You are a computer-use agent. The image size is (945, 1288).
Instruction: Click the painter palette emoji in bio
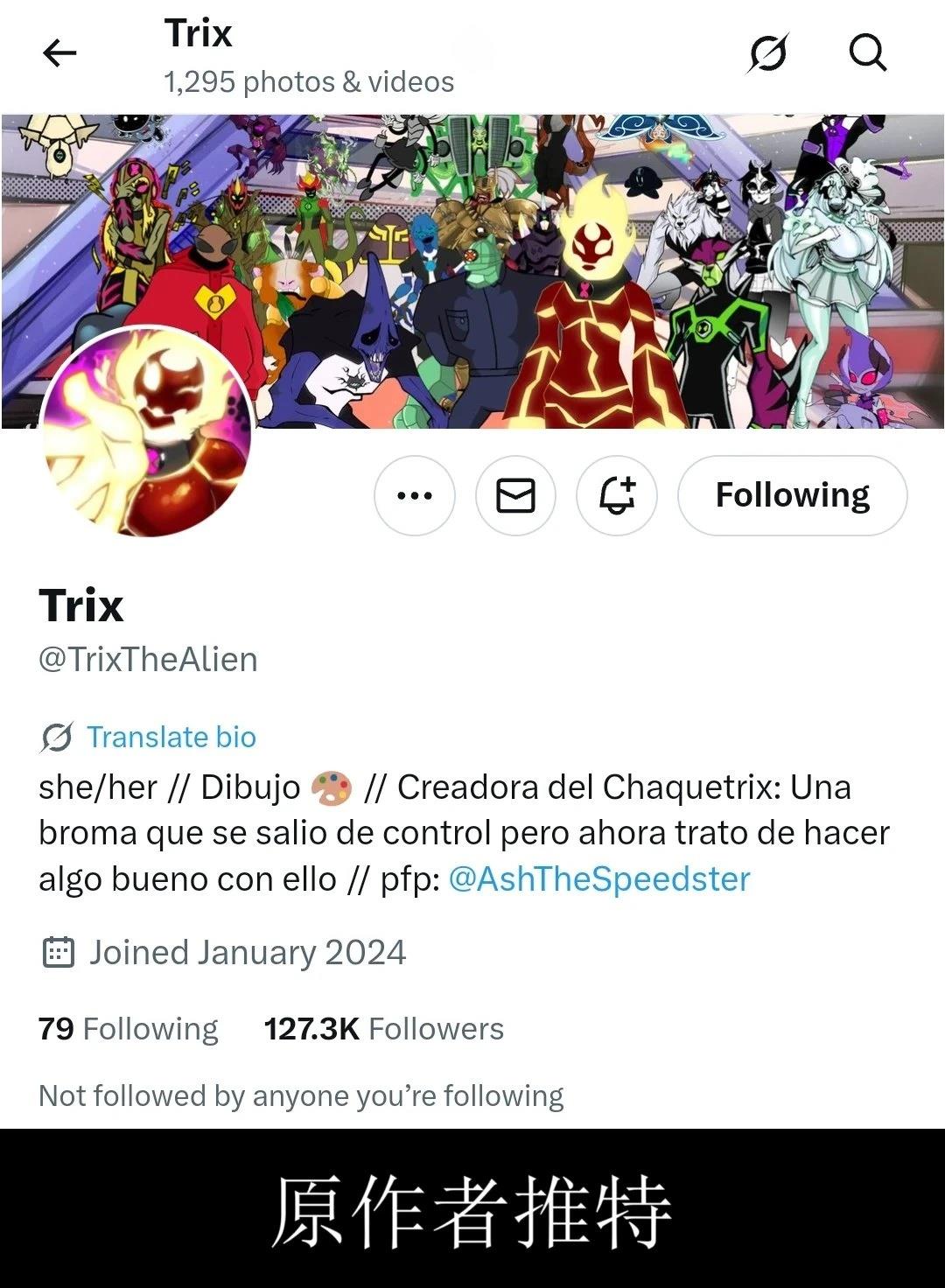(x=331, y=787)
